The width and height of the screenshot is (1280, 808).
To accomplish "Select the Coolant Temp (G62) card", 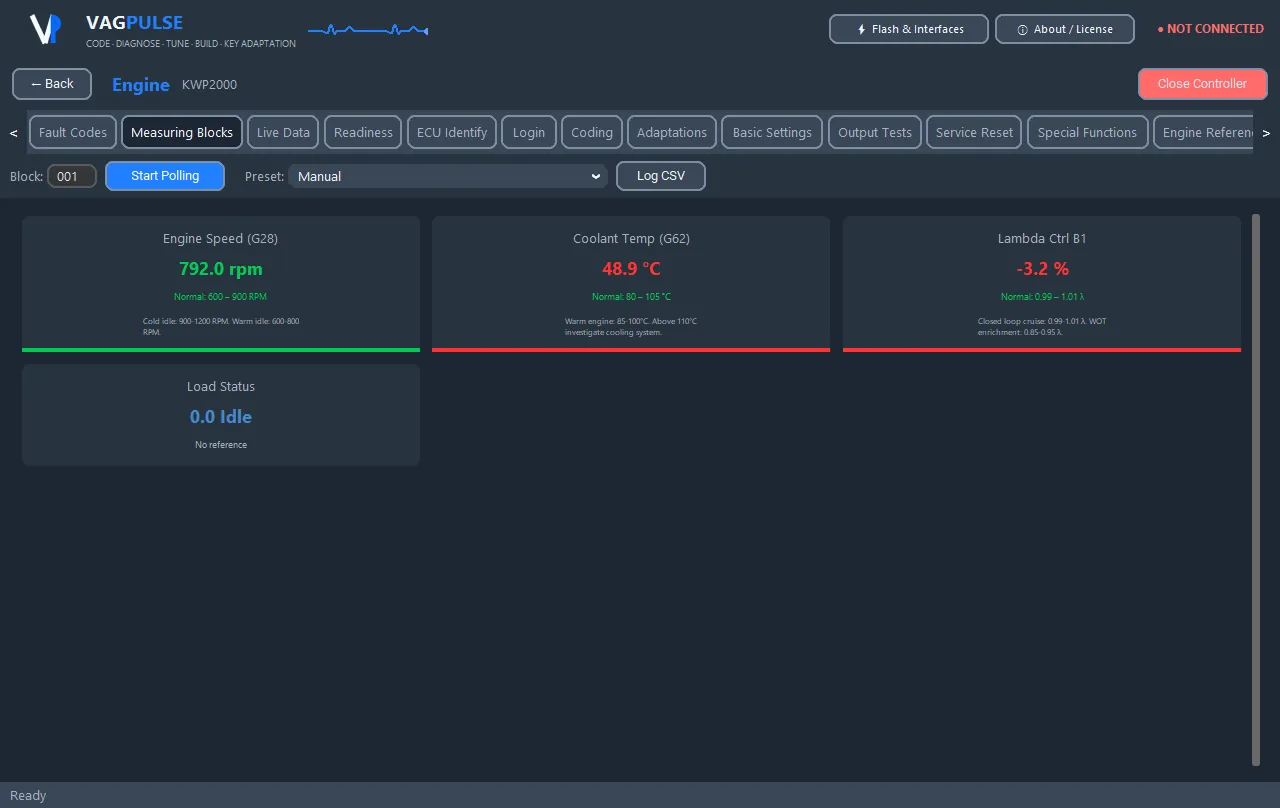I will coord(631,284).
